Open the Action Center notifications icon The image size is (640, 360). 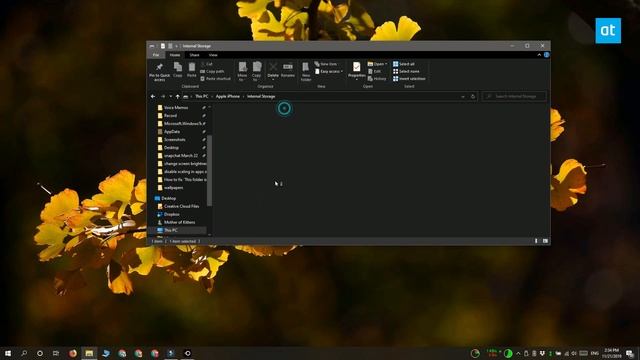(x=630, y=353)
